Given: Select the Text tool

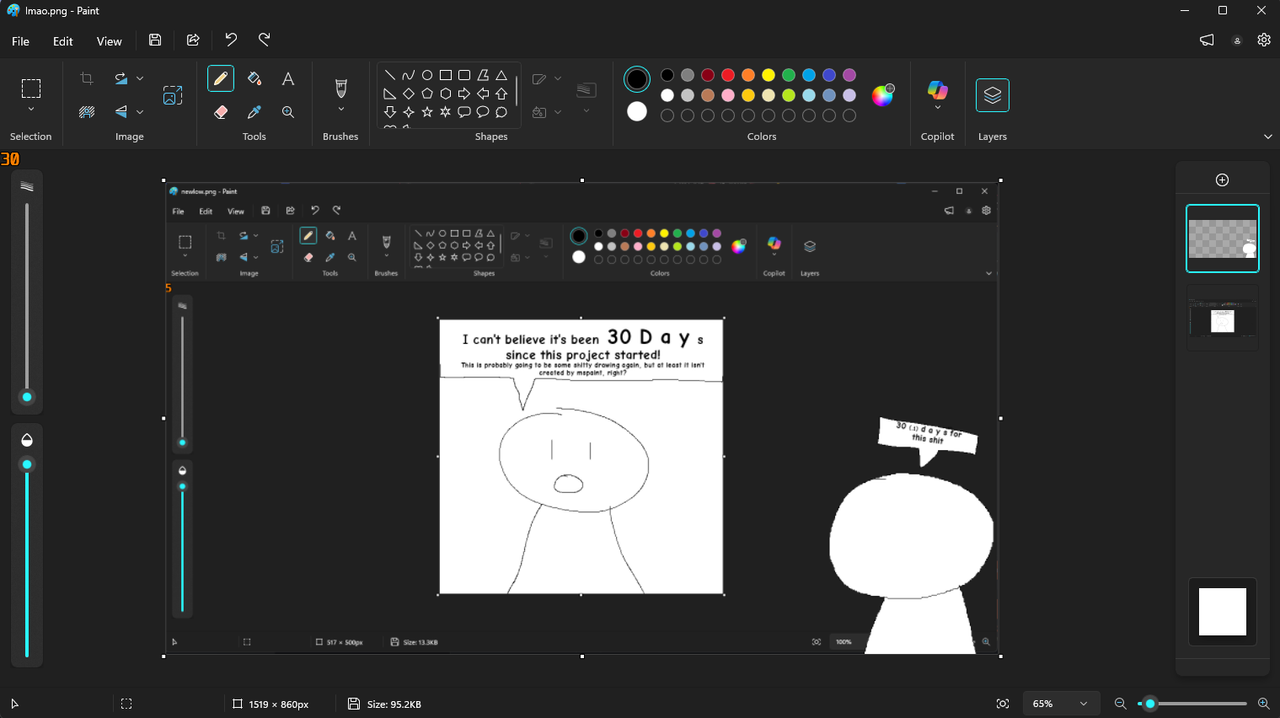Looking at the screenshot, I should point(288,77).
